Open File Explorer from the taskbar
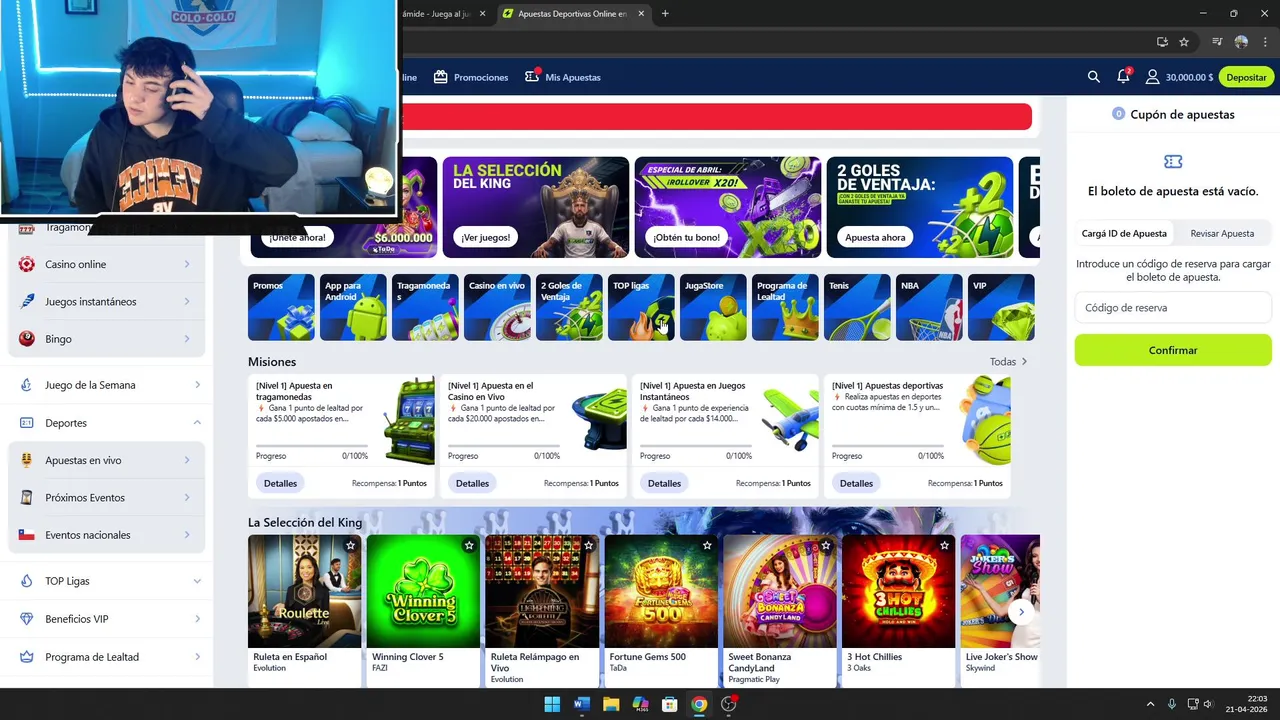 point(611,704)
